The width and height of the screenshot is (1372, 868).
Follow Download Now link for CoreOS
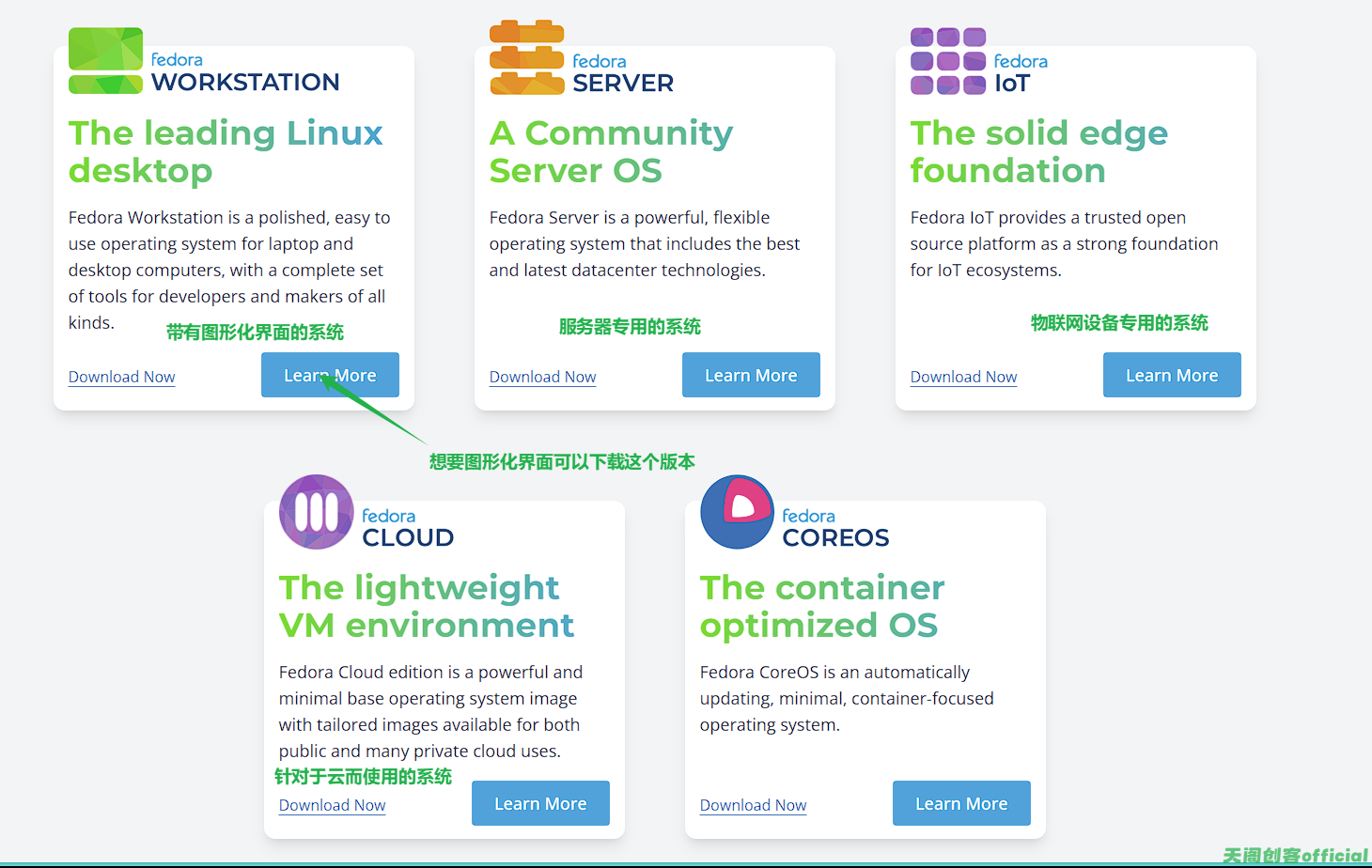tap(753, 805)
